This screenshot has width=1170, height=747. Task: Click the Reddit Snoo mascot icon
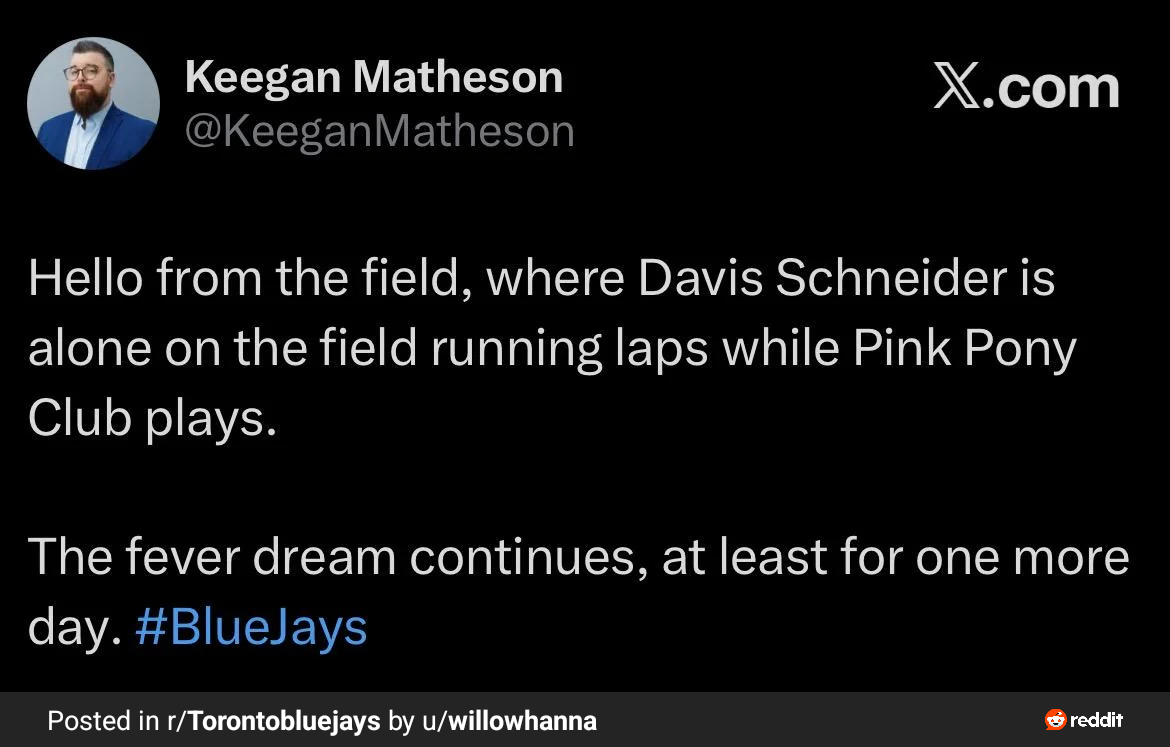(x=1055, y=720)
